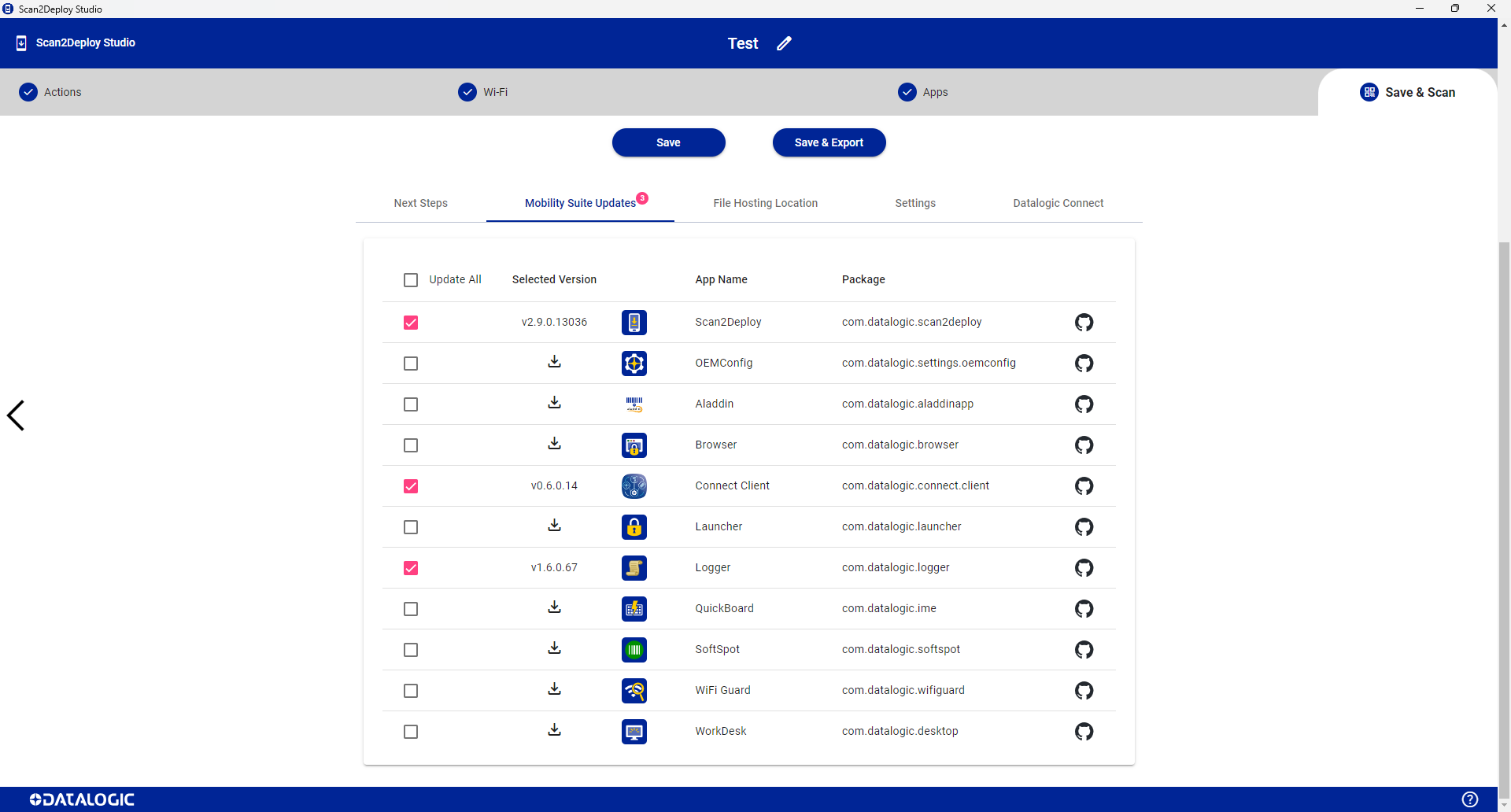Viewport: 1511px width, 812px height.
Task: Check the OEMConfig update checkbox
Action: [x=411, y=364]
